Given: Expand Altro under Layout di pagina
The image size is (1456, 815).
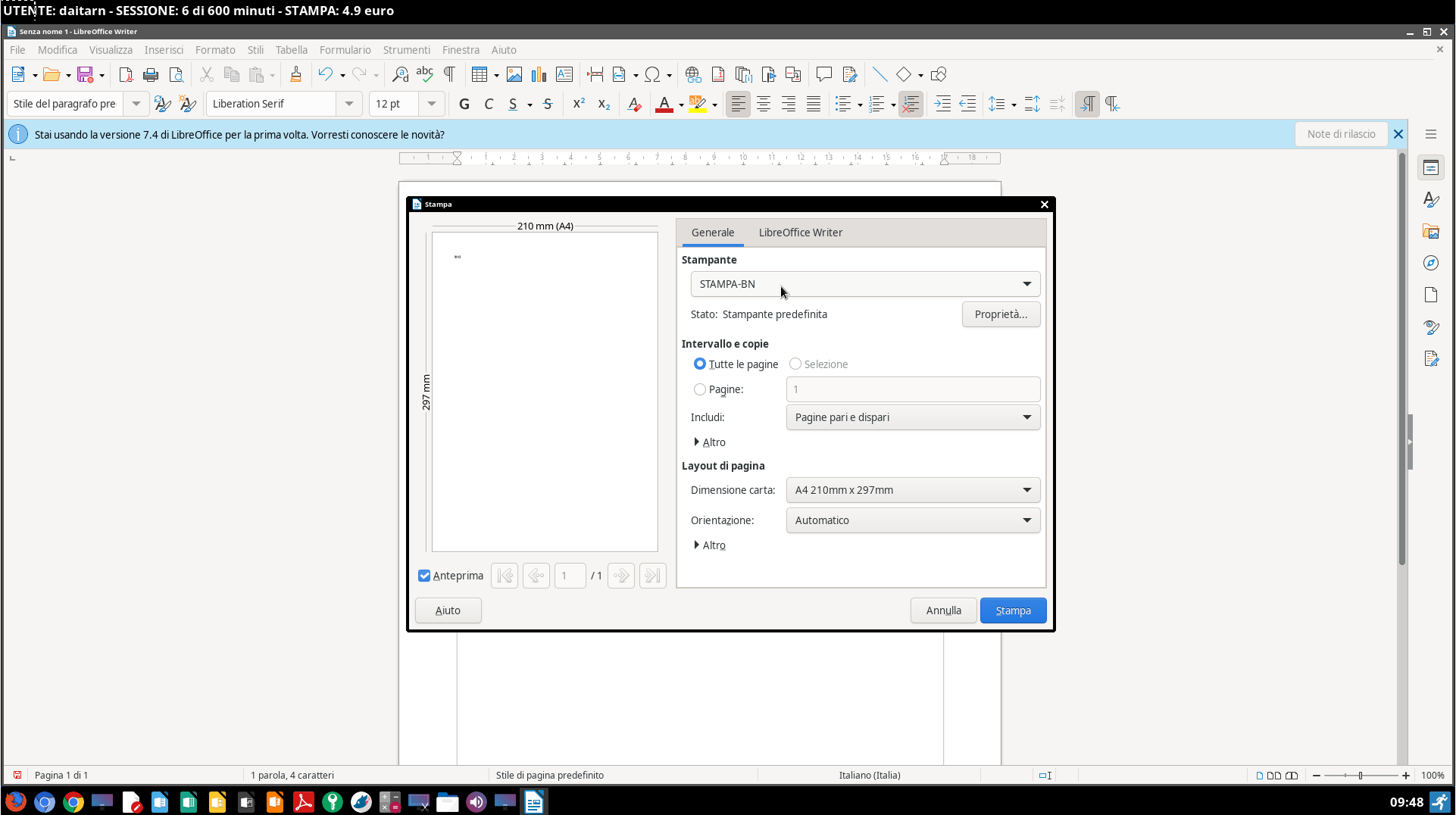Looking at the screenshot, I should pyautogui.click(x=709, y=545).
